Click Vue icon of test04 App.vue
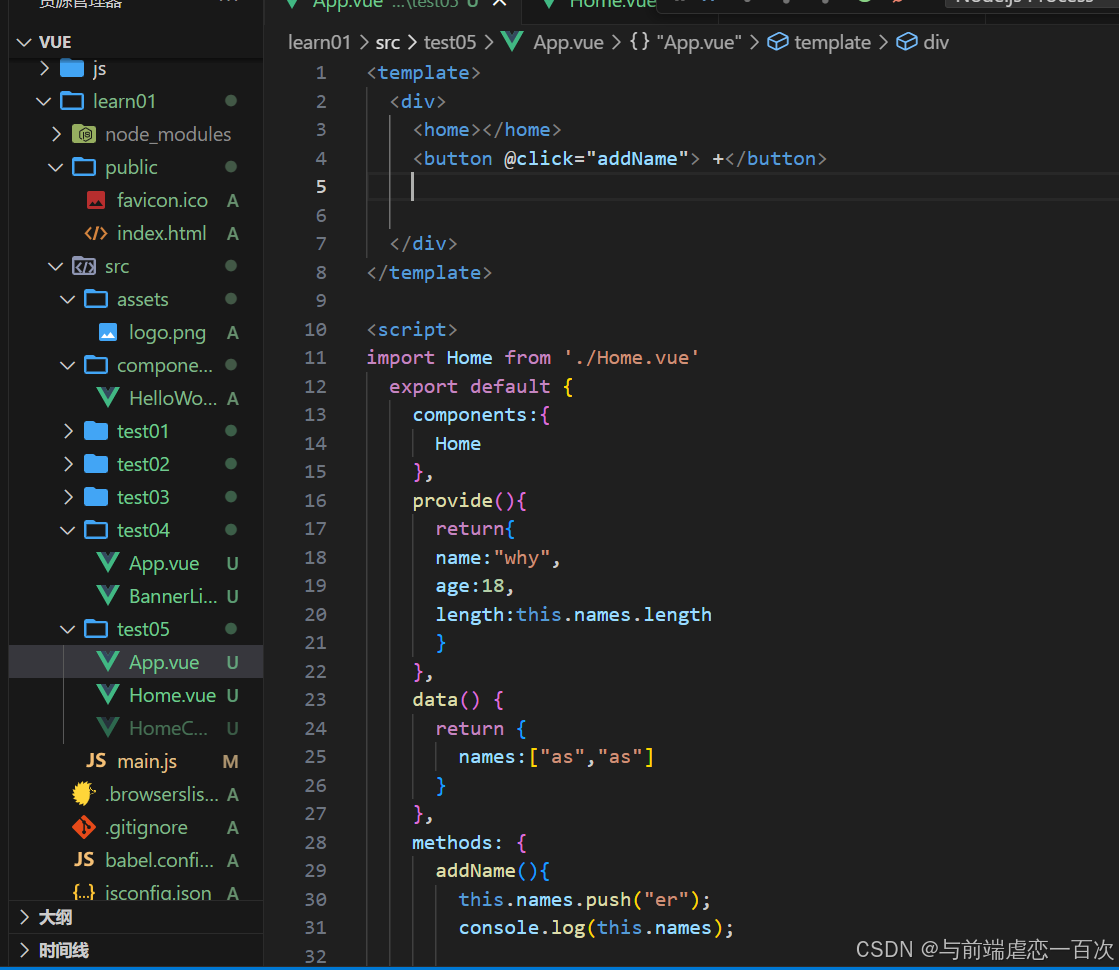 (x=108, y=563)
